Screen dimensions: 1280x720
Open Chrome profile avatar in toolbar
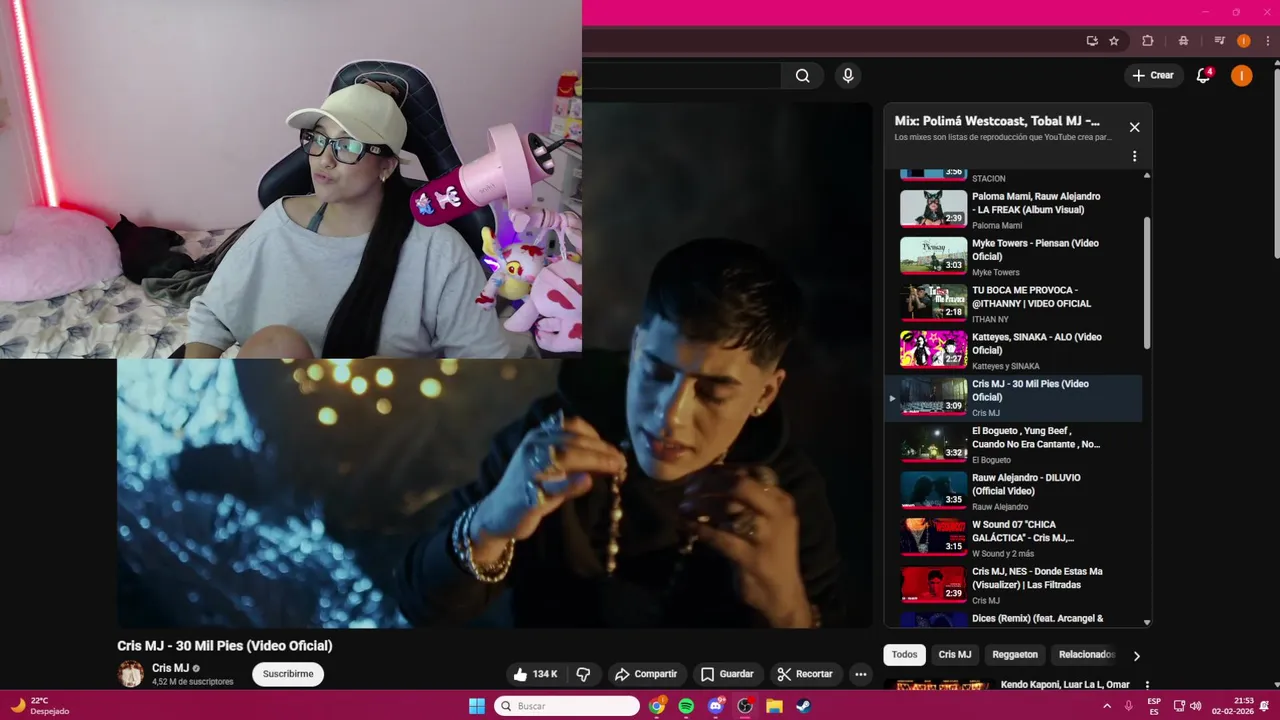click(1243, 41)
